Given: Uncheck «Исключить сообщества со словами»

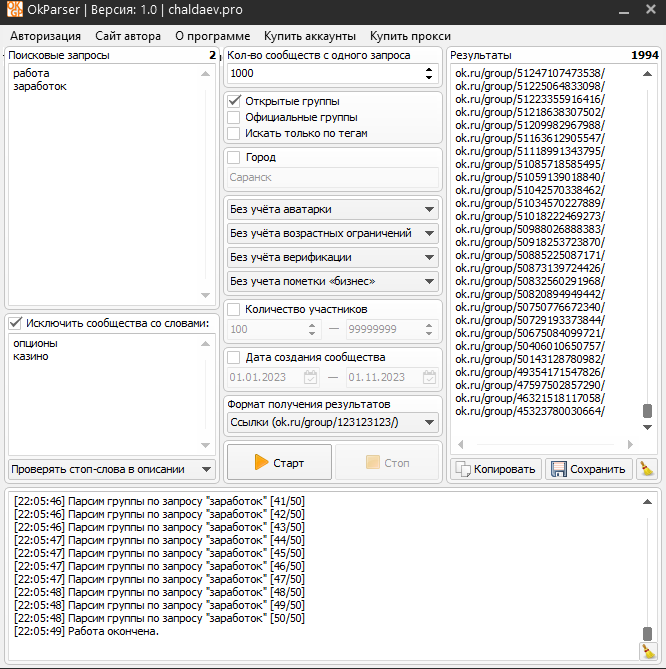Looking at the screenshot, I should click(16, 323).
